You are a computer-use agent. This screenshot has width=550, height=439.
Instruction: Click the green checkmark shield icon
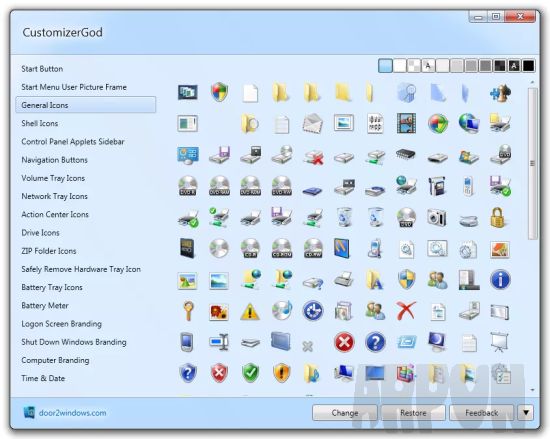click(x=250, y=373)
